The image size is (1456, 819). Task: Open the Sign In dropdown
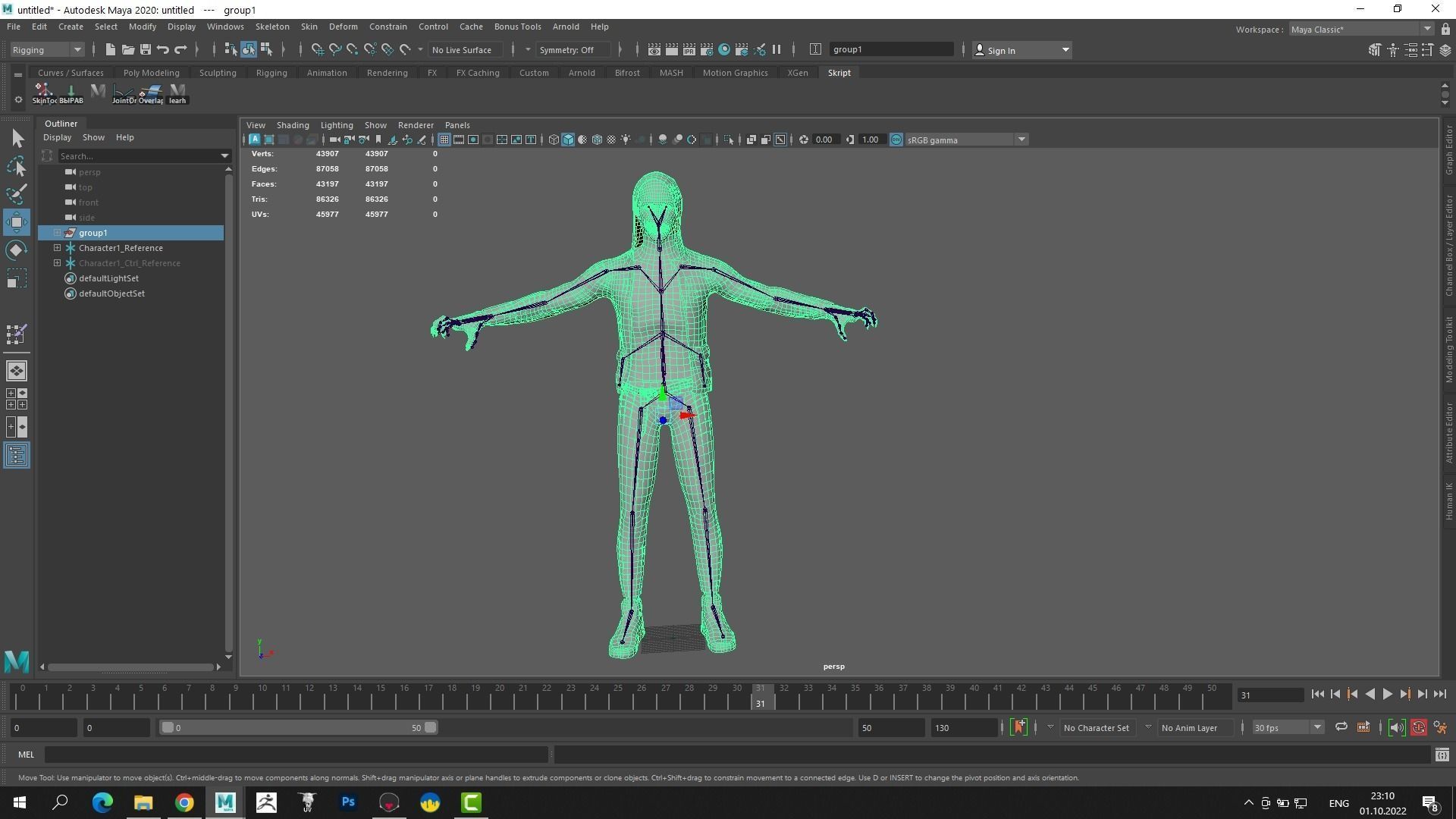pyautogui.click(x=1021, y=50)
